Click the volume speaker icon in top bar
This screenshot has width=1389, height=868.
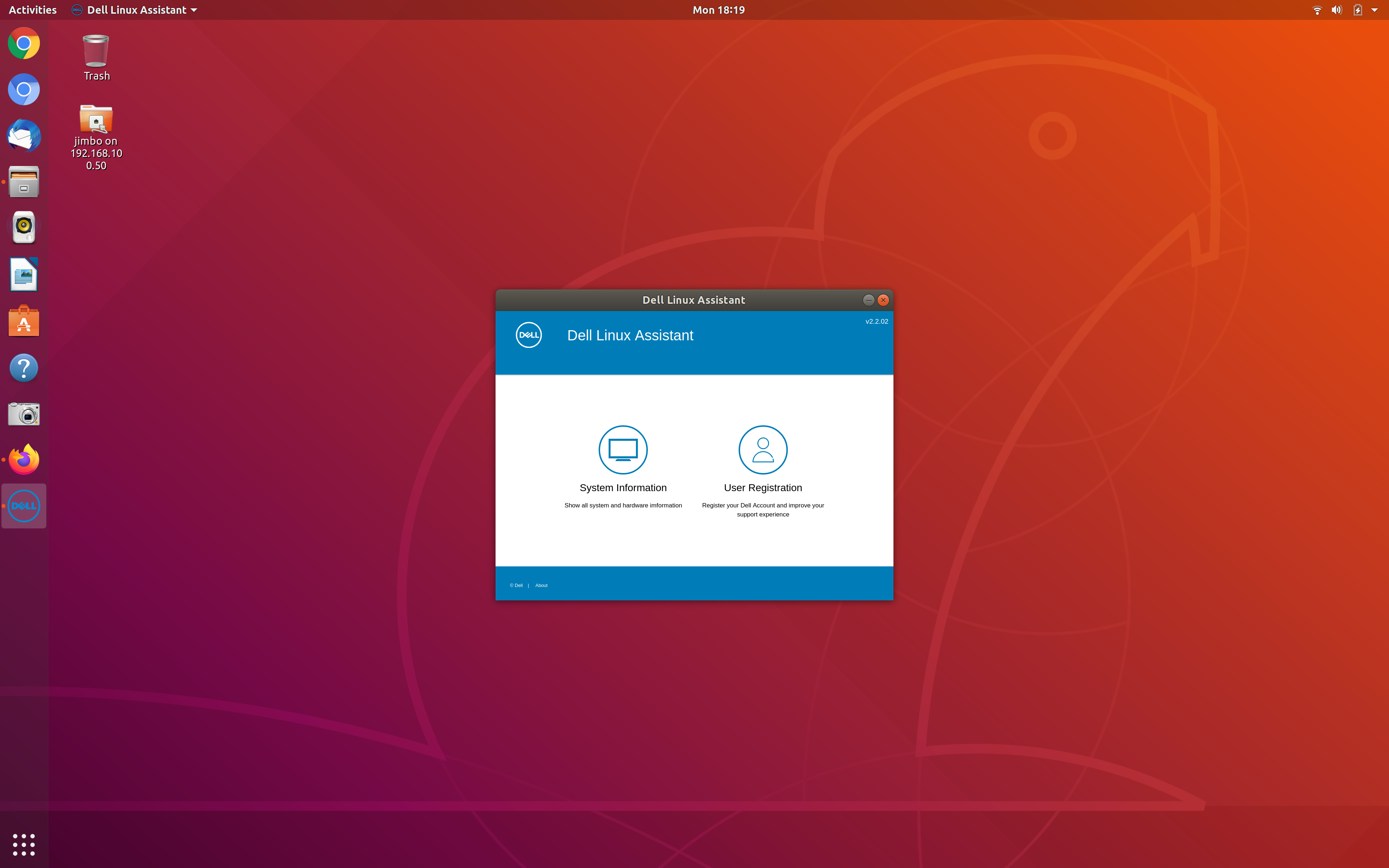tap(1337, 10)
